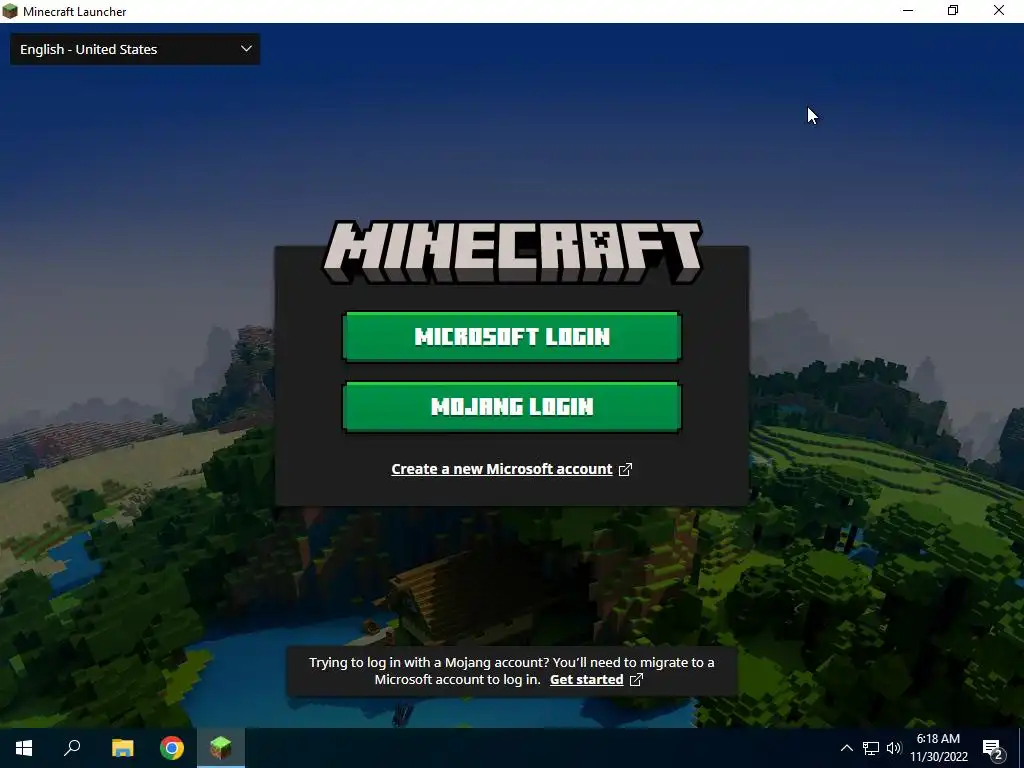Select Minecraft Launcher taskbar icon

(x=221, y=748)
